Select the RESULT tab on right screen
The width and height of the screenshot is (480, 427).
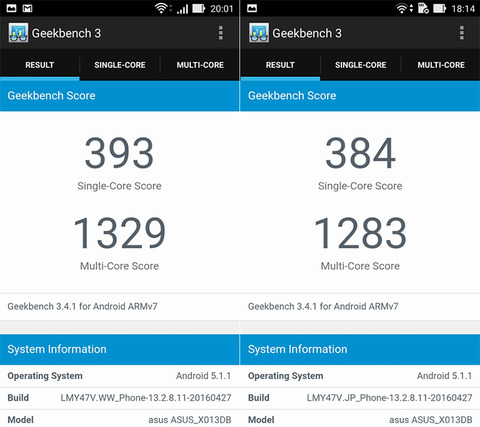(x=280, y=65)
